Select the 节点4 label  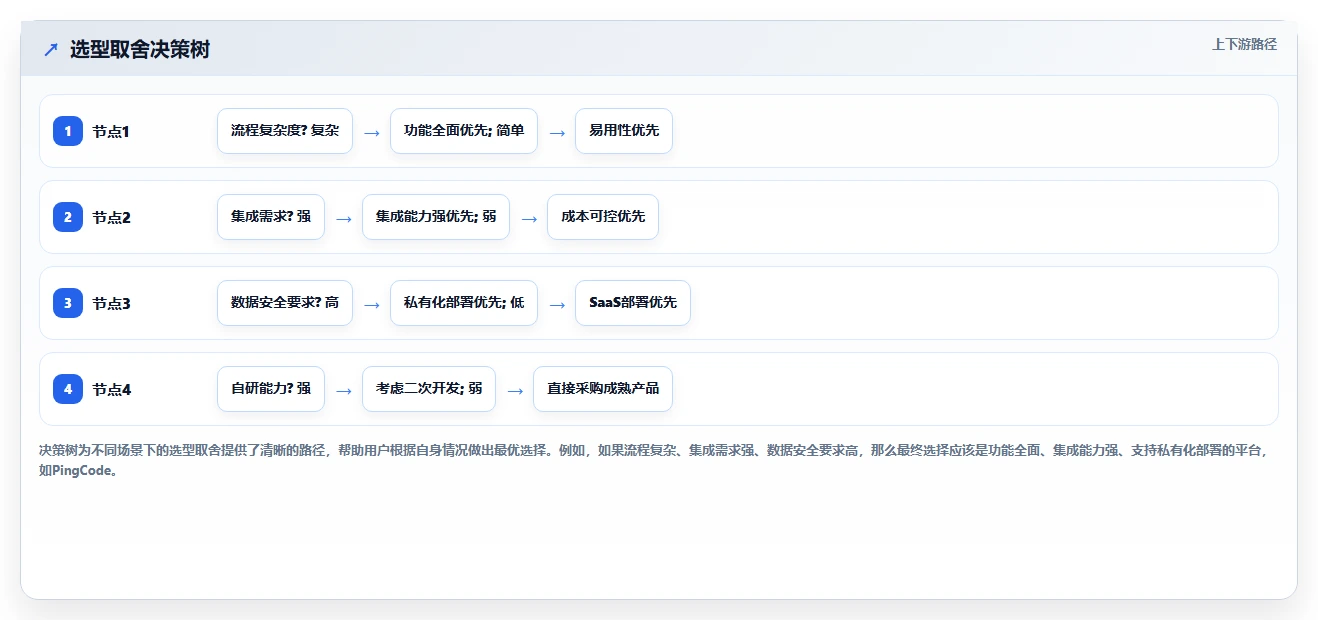coord(112,390)
